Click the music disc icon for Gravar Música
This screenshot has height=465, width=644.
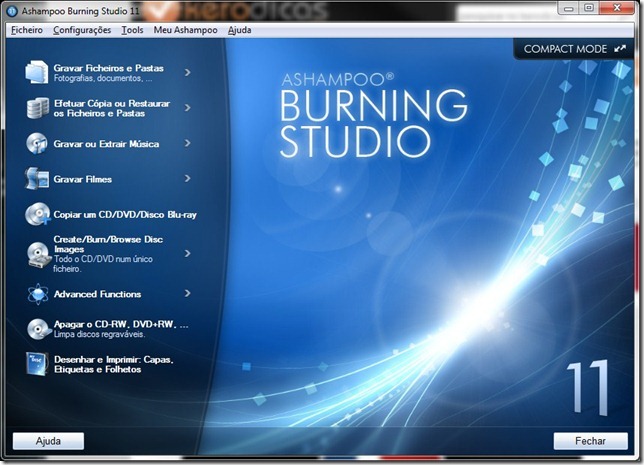37,143
